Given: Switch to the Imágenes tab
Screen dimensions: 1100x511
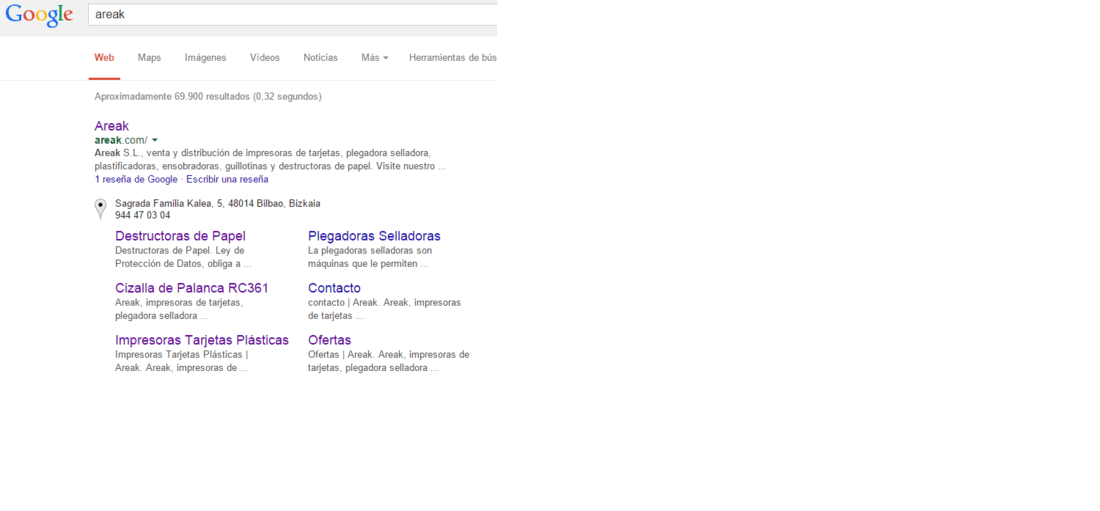Looking at the screenshot, I should coord(206,58).
